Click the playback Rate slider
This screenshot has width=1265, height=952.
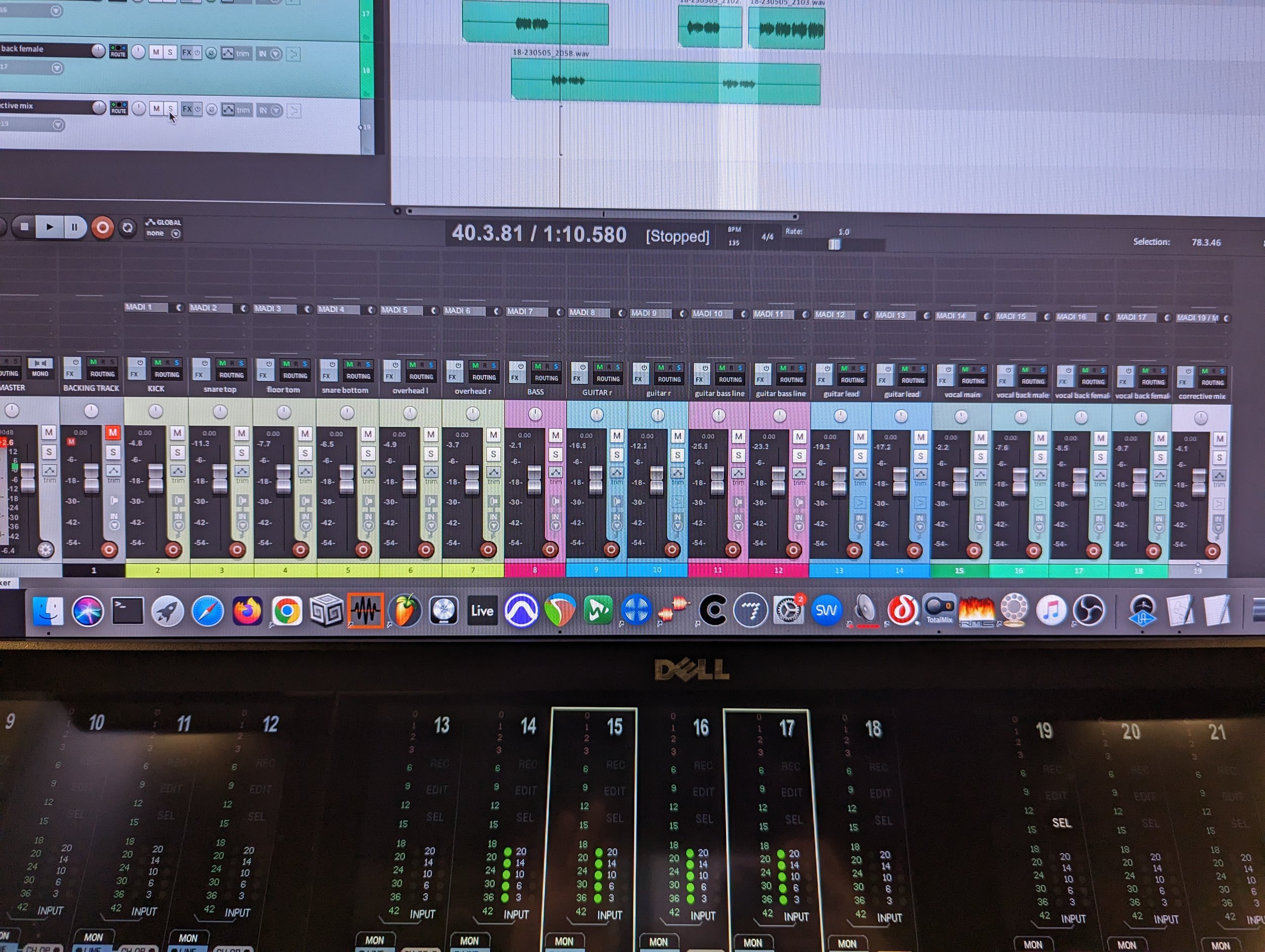point(835,245)
